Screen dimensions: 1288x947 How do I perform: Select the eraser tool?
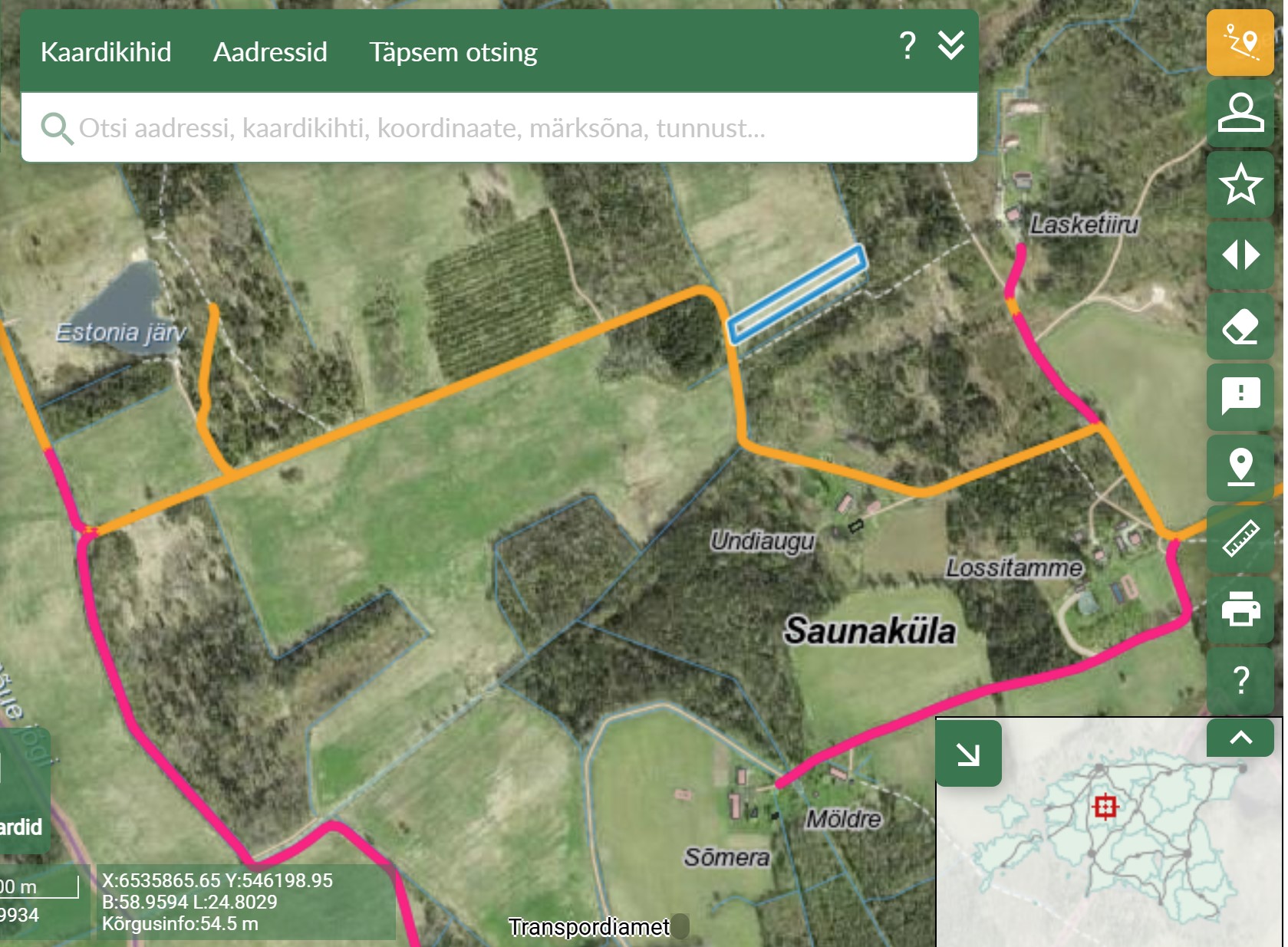(x=1240, y=326)
